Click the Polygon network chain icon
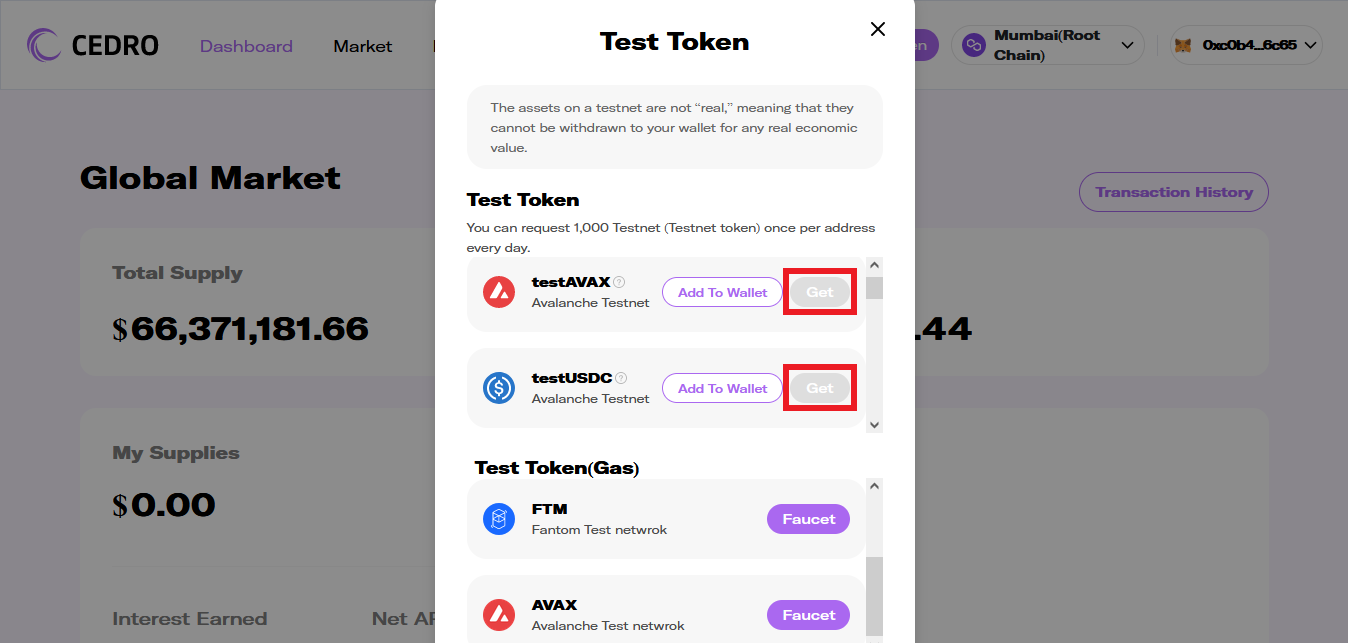The image size is (1348, 643). [x=973, y=45]
